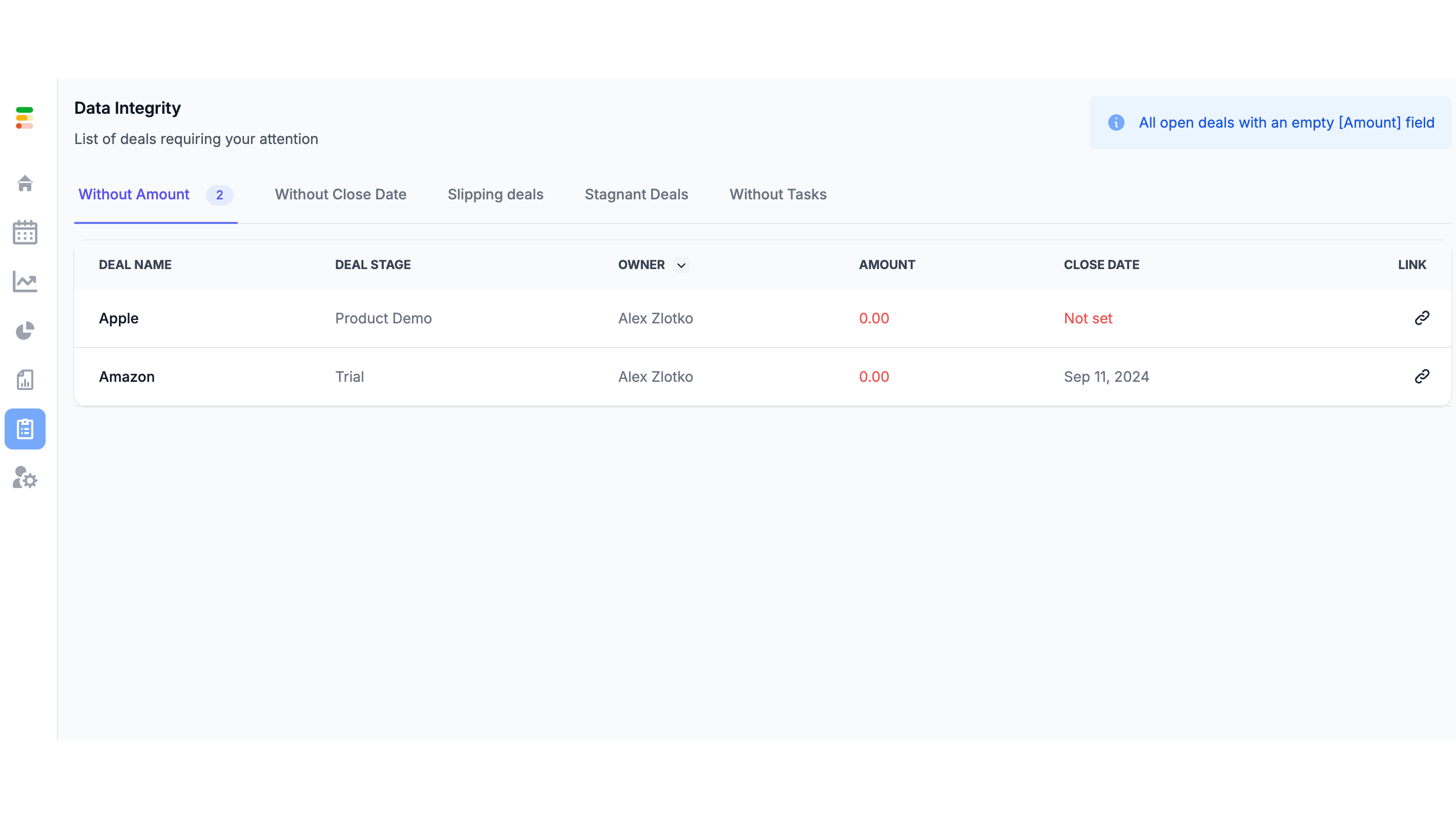
Task: Click the blue info icon in the banner
Action: pos(1116,122)
